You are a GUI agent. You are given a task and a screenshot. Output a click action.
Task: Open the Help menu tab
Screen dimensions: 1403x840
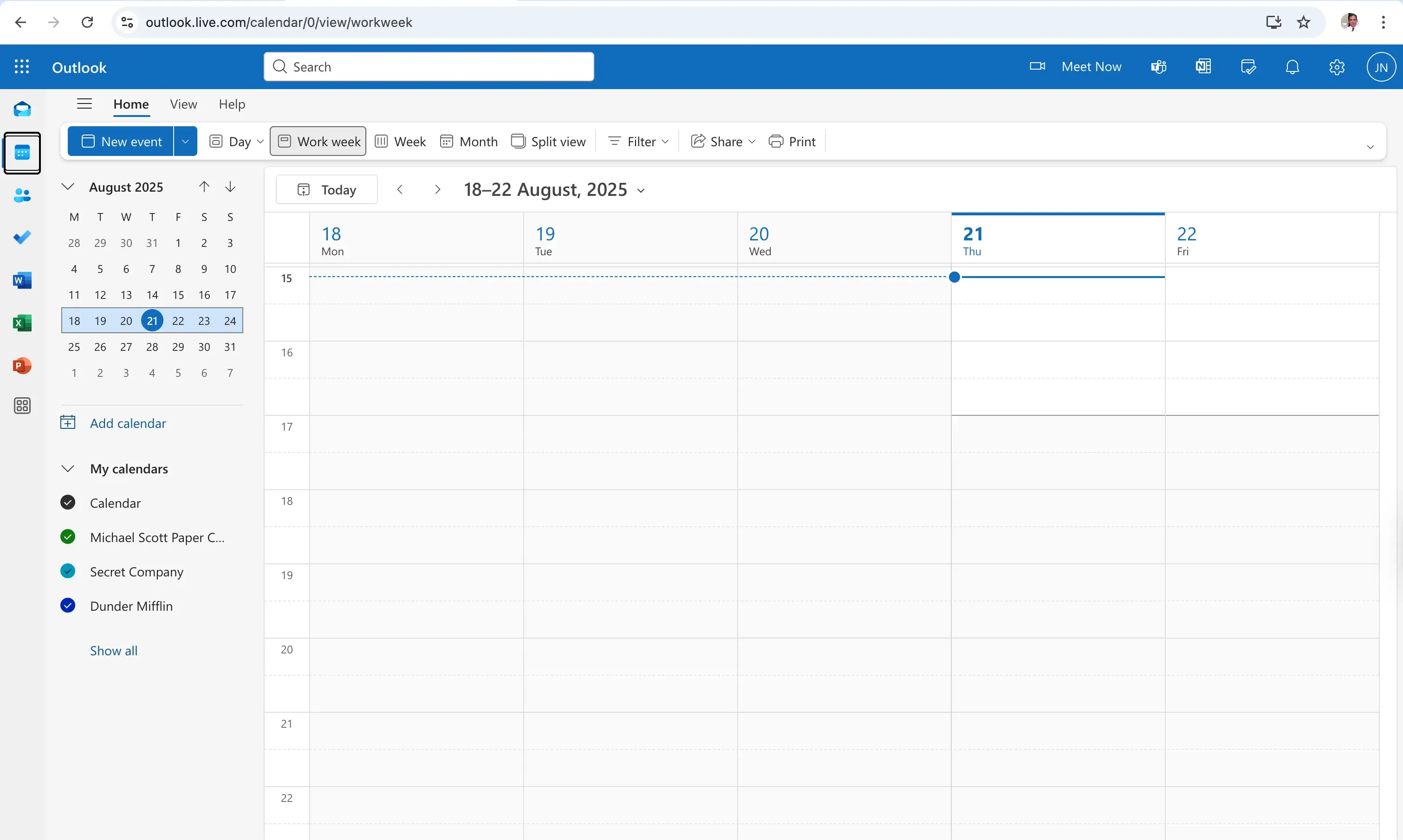[232, 104]
